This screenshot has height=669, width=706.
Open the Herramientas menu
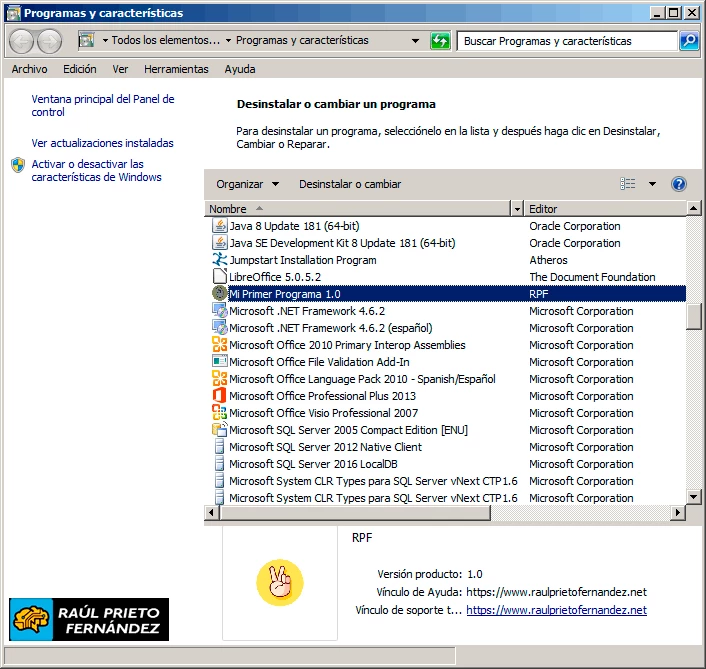click(x=176, y=69)
